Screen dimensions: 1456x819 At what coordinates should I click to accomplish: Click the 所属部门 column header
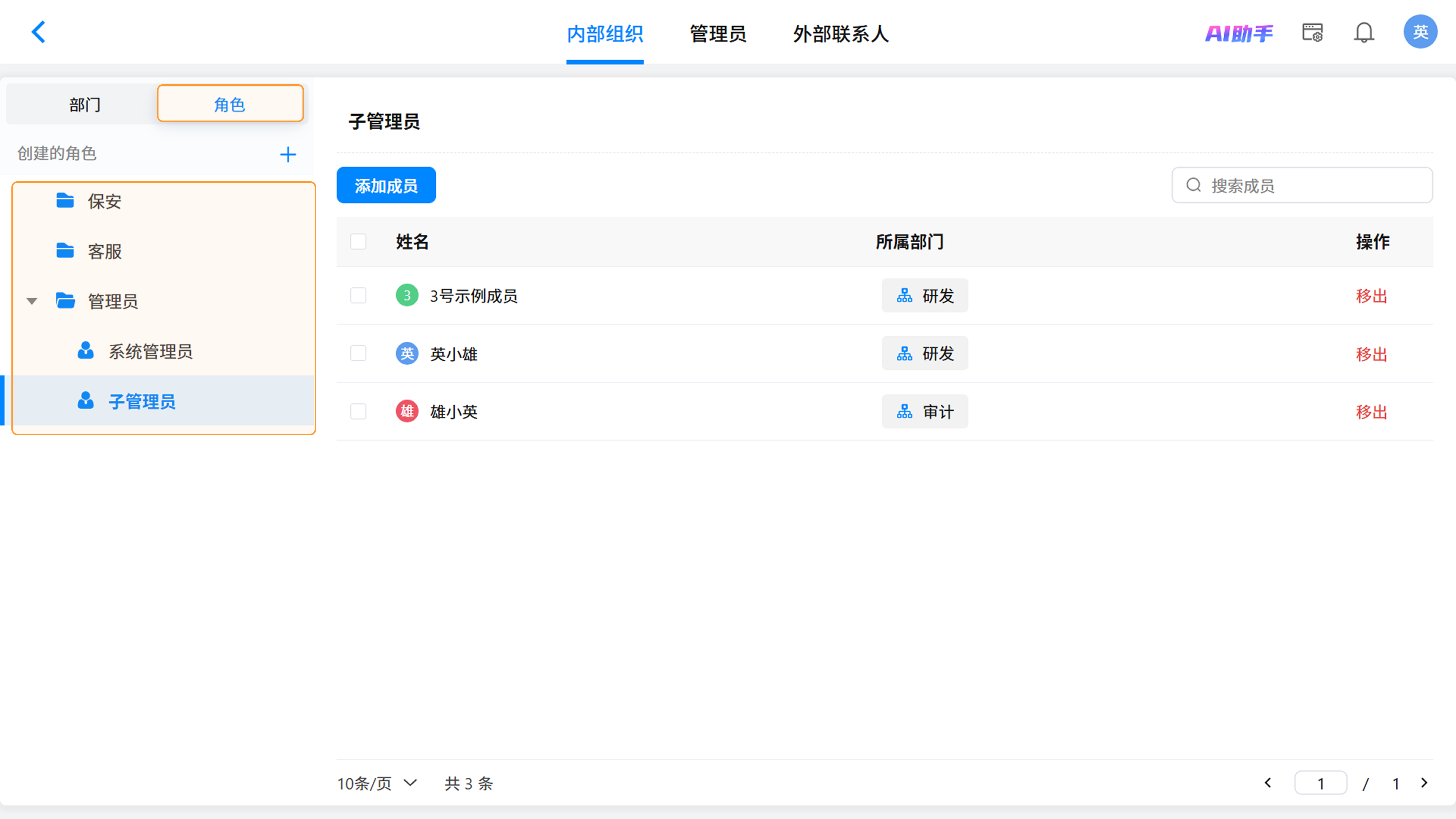910,242
